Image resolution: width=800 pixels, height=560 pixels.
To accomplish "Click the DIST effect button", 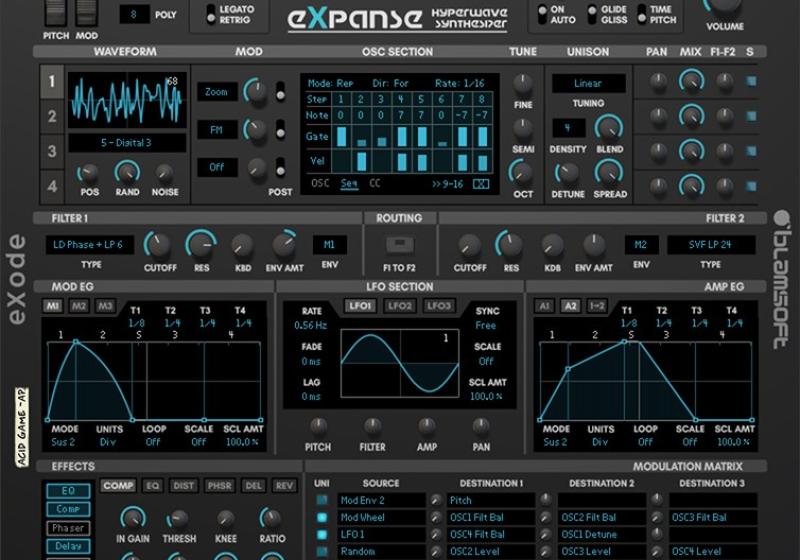I will point(183,486).
